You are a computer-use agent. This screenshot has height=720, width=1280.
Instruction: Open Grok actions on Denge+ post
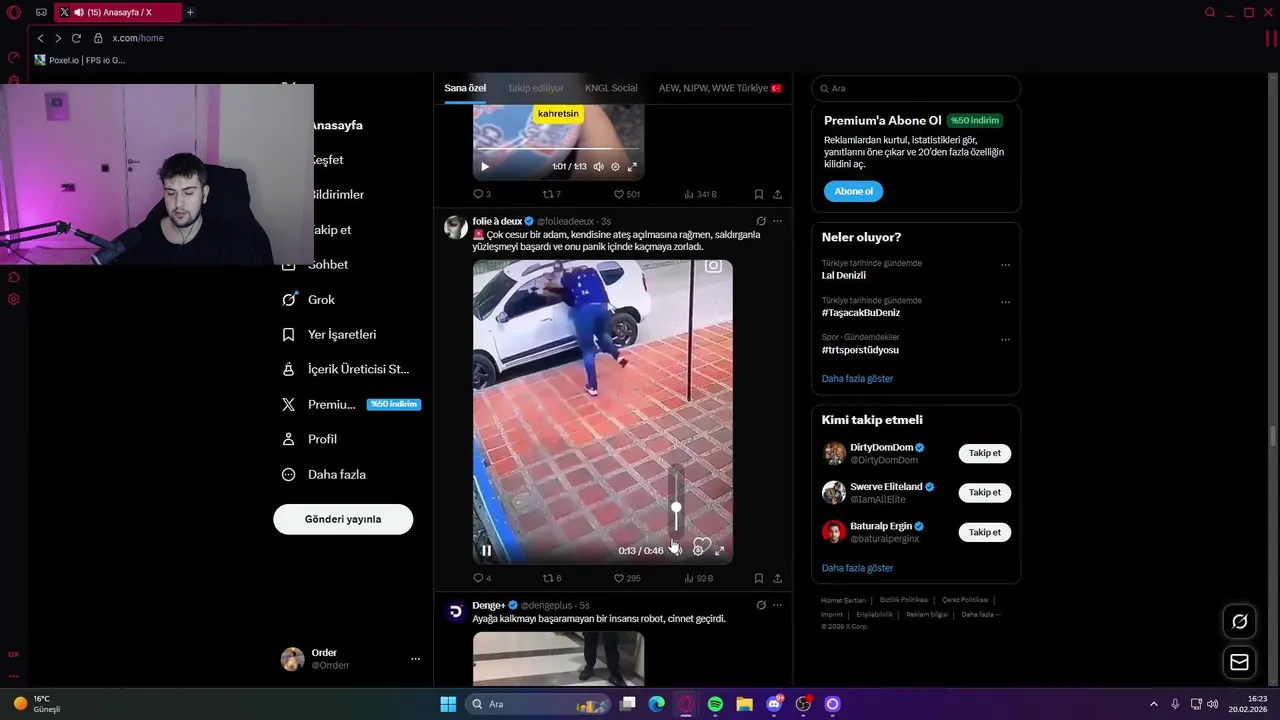(x=761, y=605)
